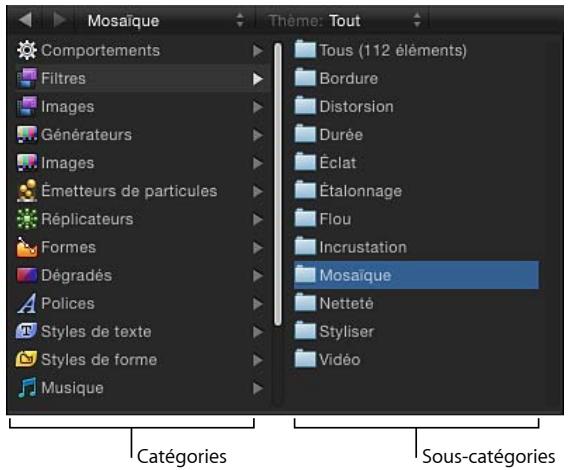Click the Polices letter A icon
568x470 pixels.
click(27, 303)
